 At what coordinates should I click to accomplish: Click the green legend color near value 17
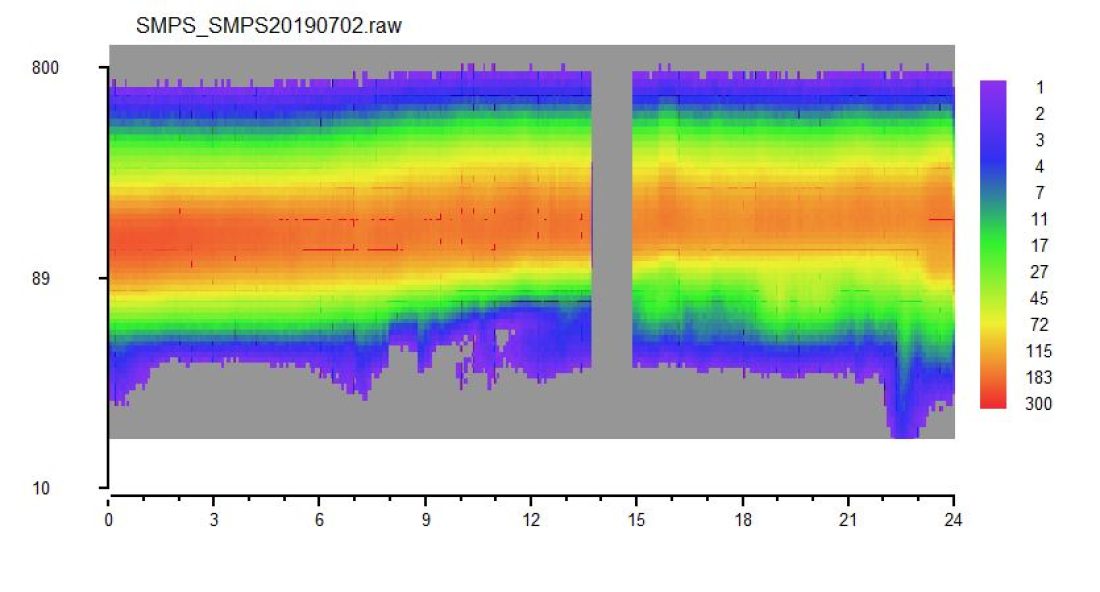click(x=993, y=245)
